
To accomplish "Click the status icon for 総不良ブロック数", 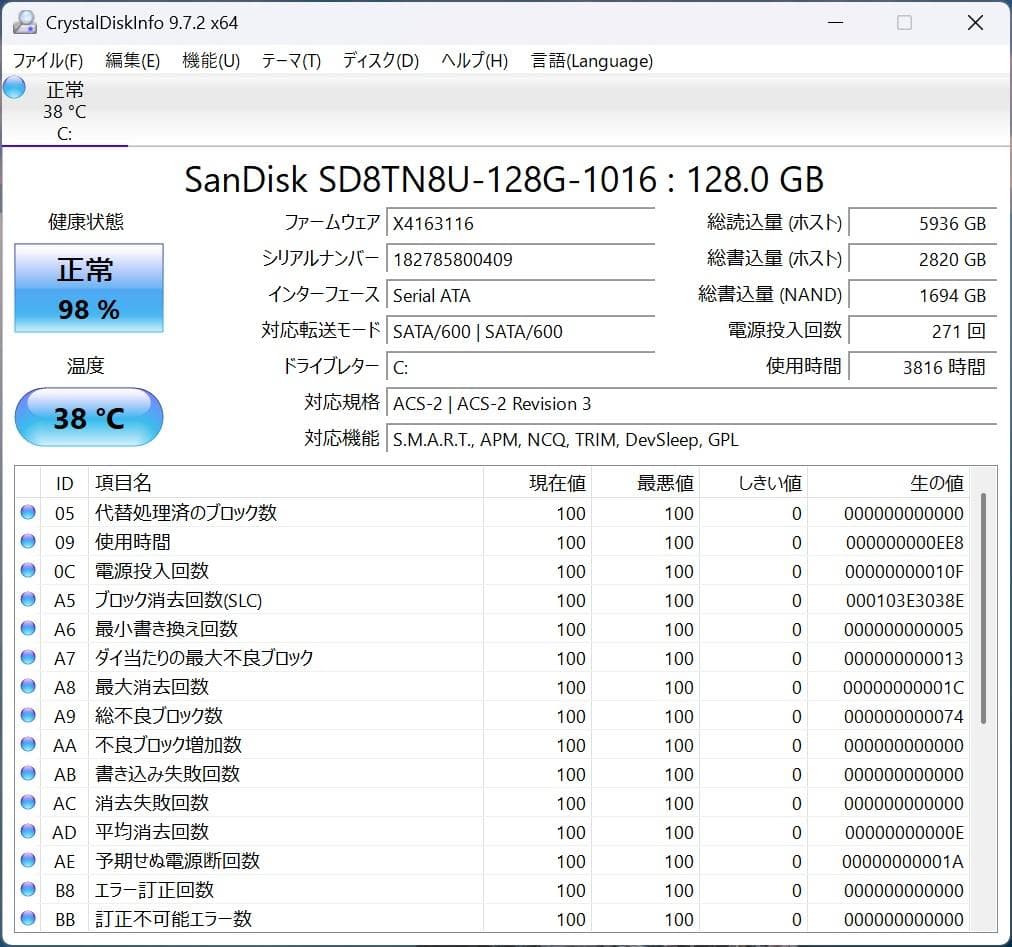I will click(x=29, y=716).
